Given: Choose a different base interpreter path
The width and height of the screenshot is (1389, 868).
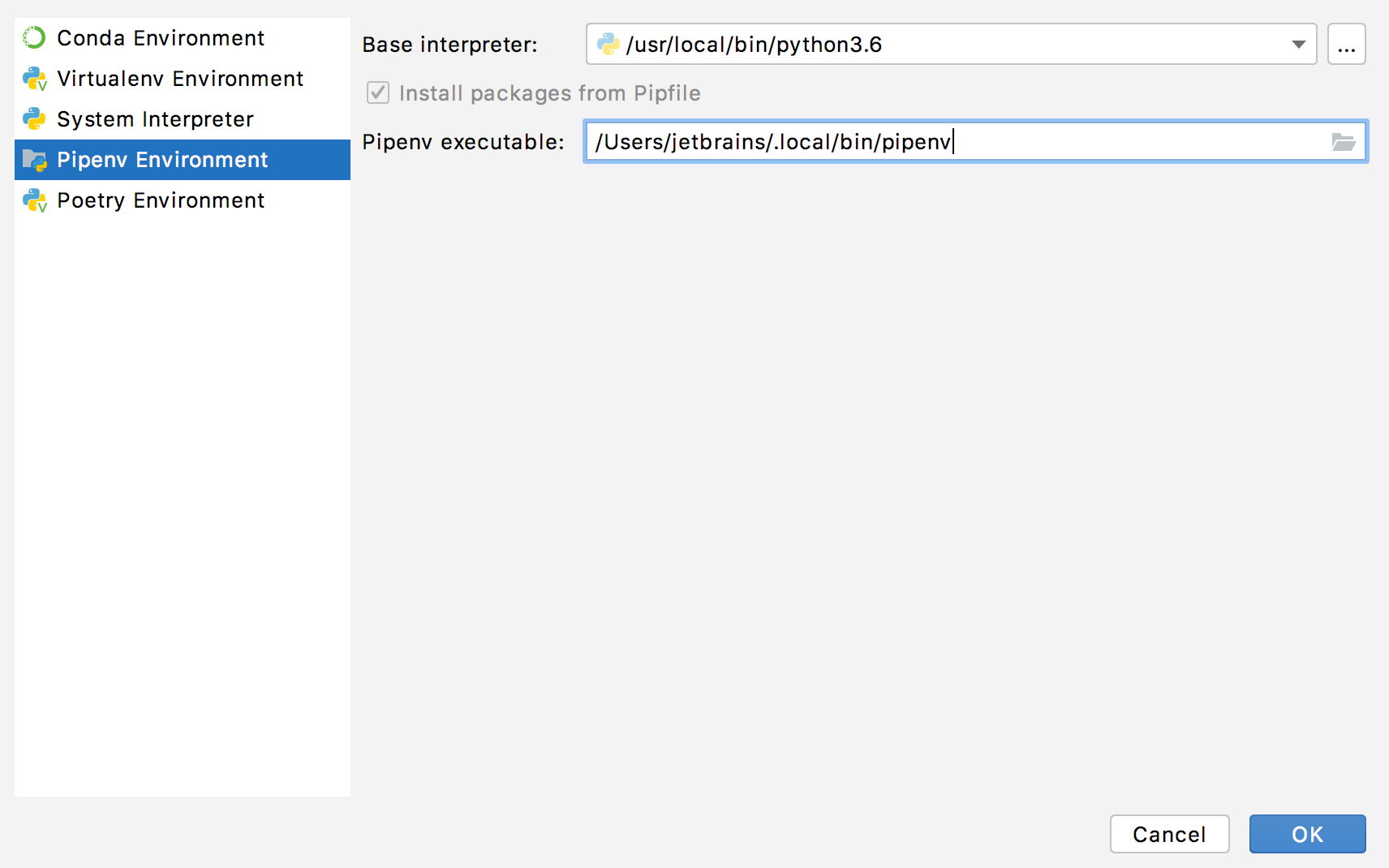Looking at the screenshot, I should 1299,45.
